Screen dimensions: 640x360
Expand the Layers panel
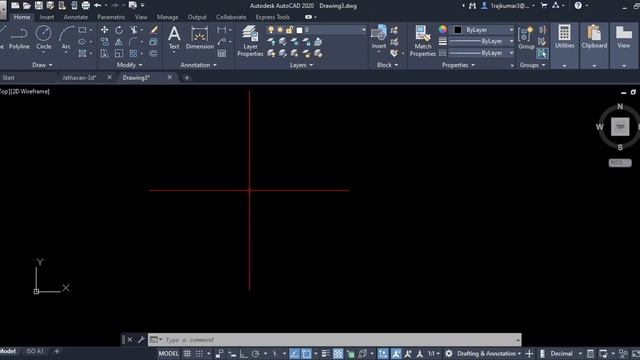click(x=302, y=65)
